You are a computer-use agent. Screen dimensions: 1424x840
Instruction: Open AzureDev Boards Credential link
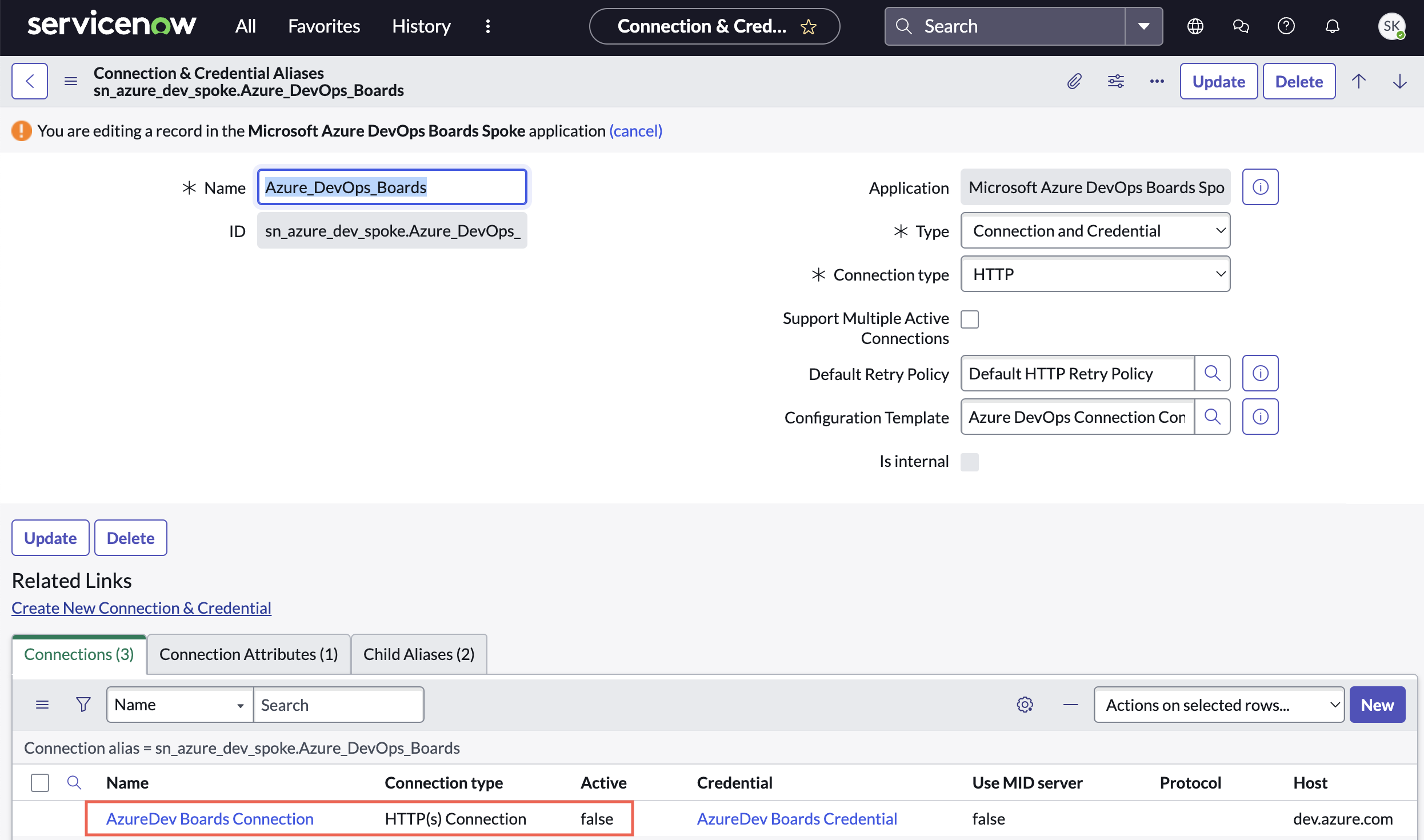tap(797, 818)
